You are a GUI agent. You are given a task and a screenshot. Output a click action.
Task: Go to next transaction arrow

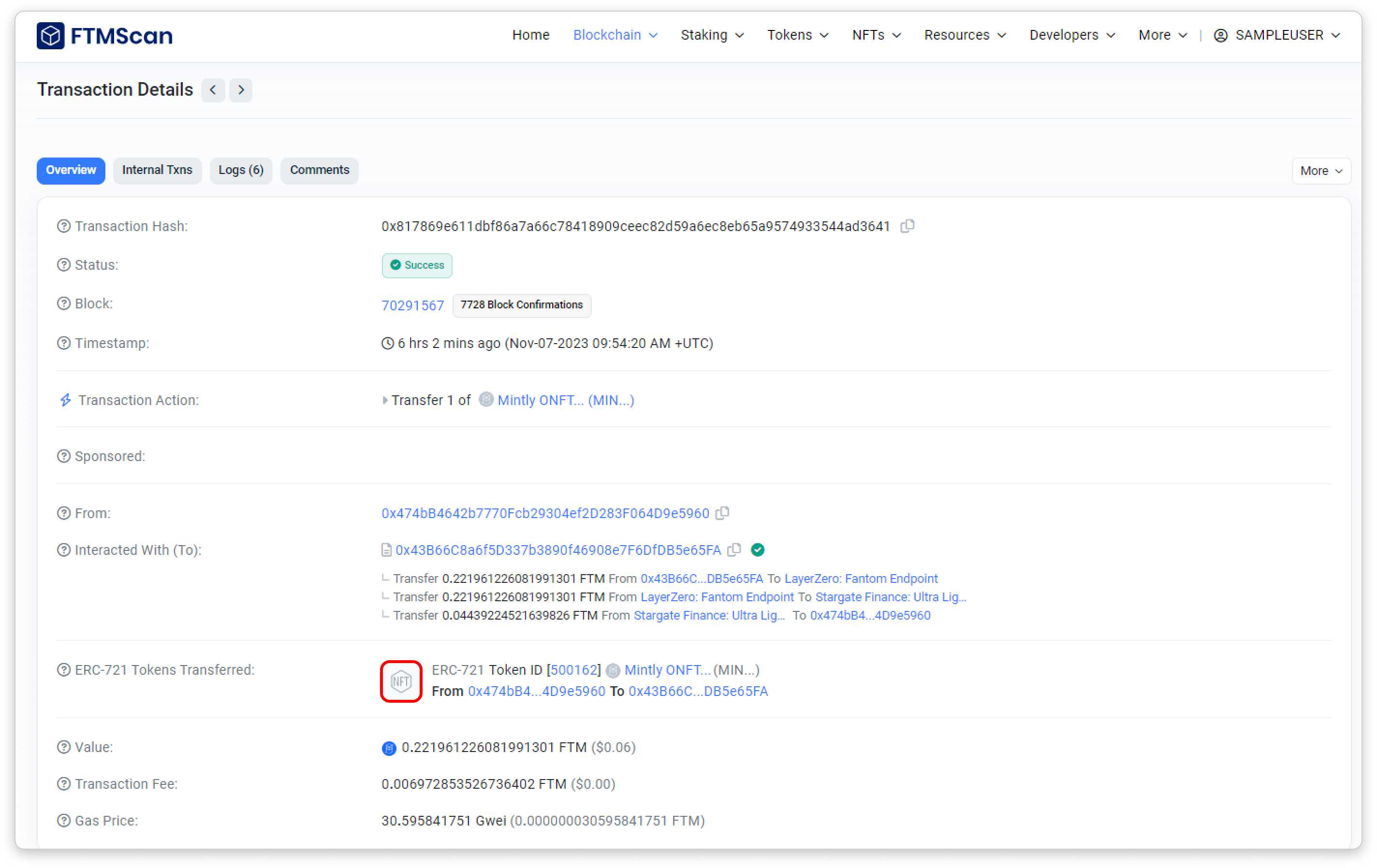(241, 90)
